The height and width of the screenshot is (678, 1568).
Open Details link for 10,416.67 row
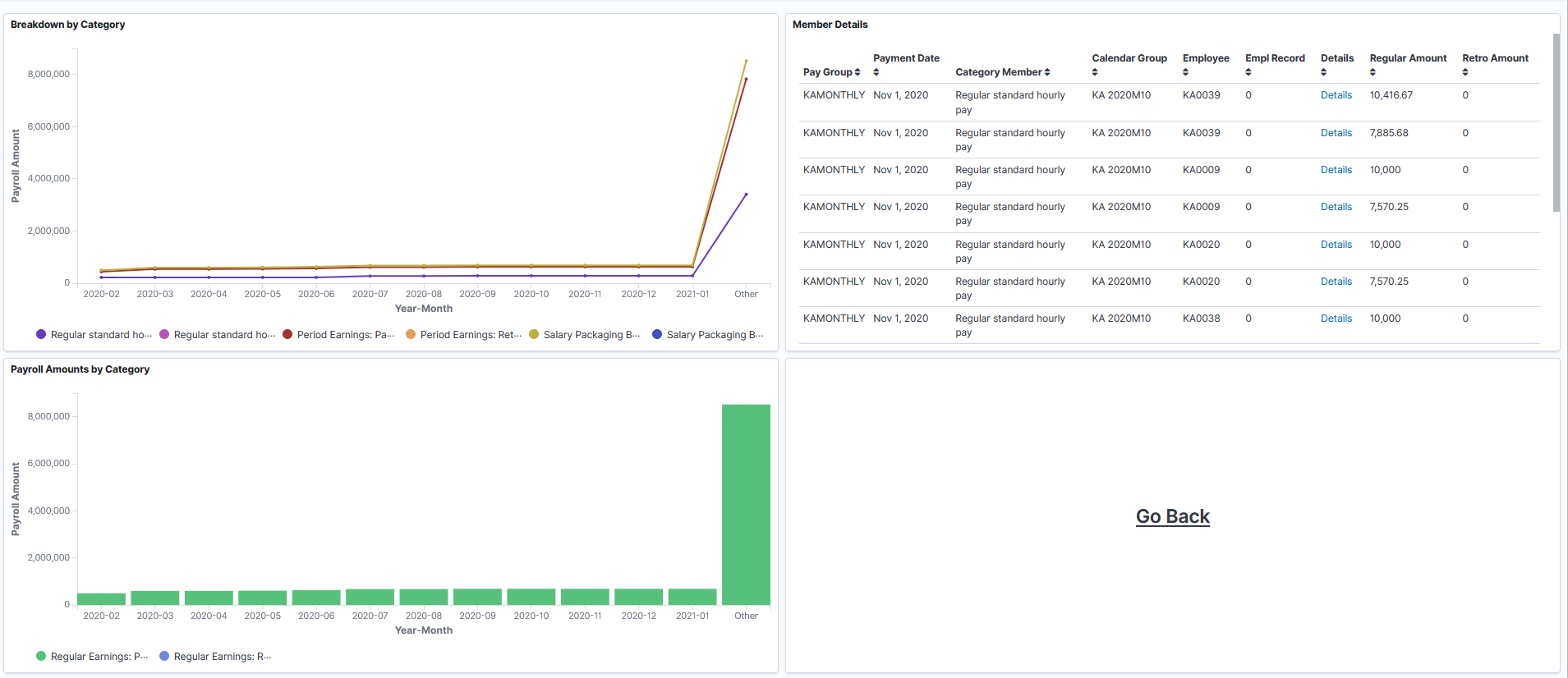pos(1336,95)
